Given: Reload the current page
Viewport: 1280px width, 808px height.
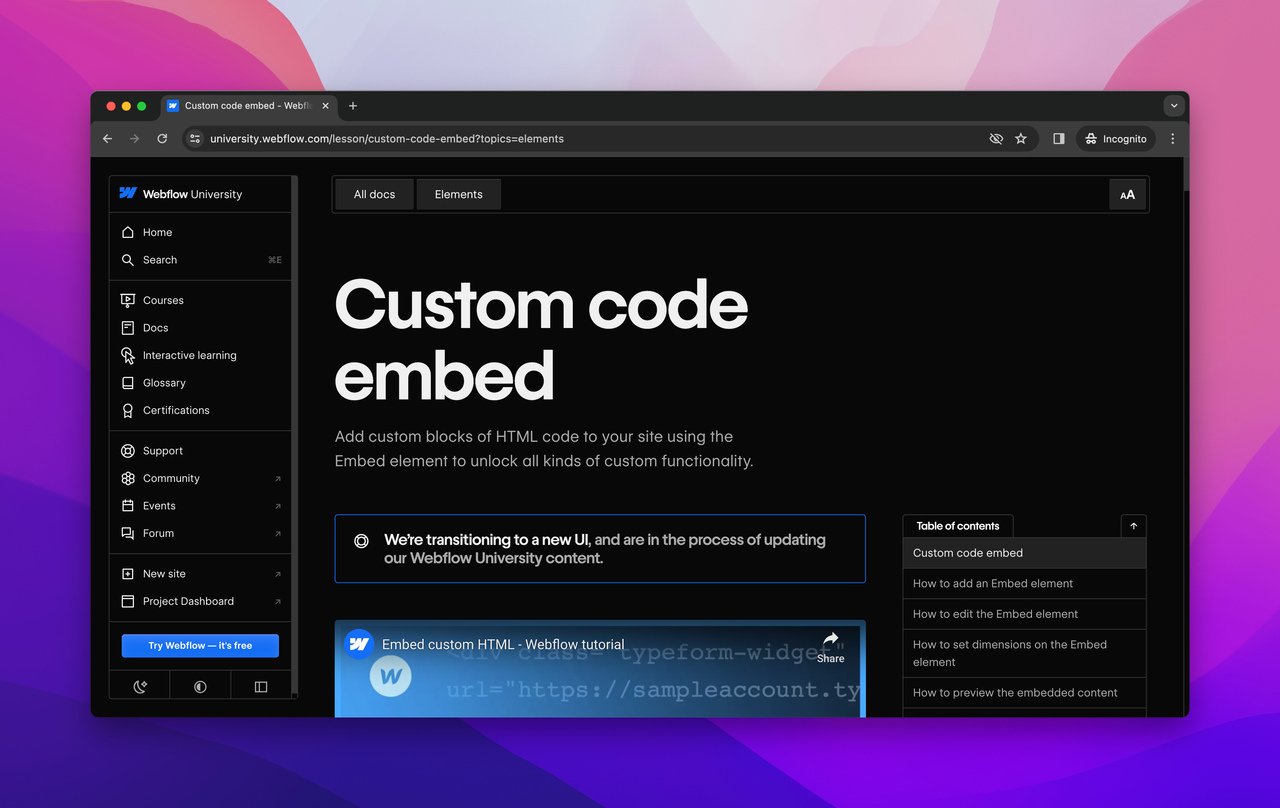Looking at the screenshot, I should coord(162,139).
